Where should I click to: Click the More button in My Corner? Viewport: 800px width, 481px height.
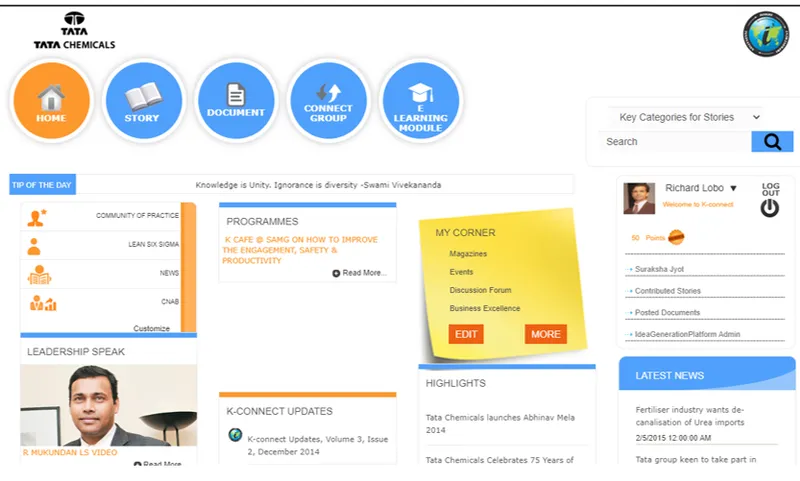coord(545,334)
